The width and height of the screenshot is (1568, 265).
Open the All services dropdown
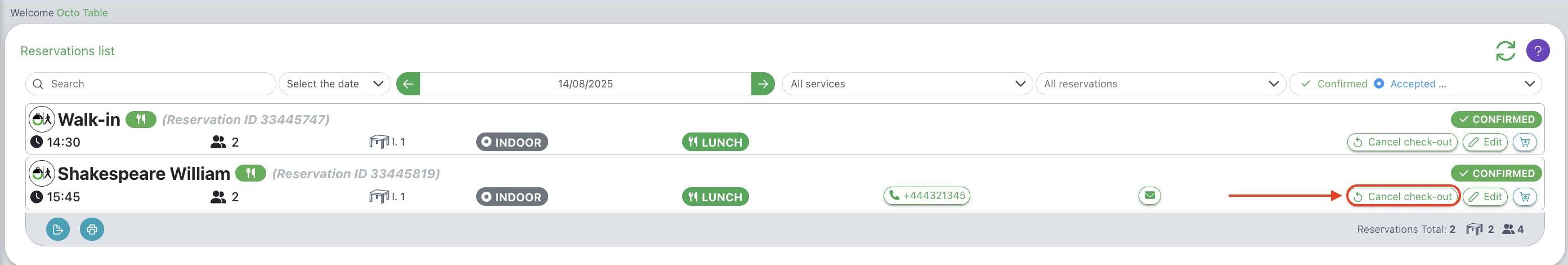pos(907,83)
